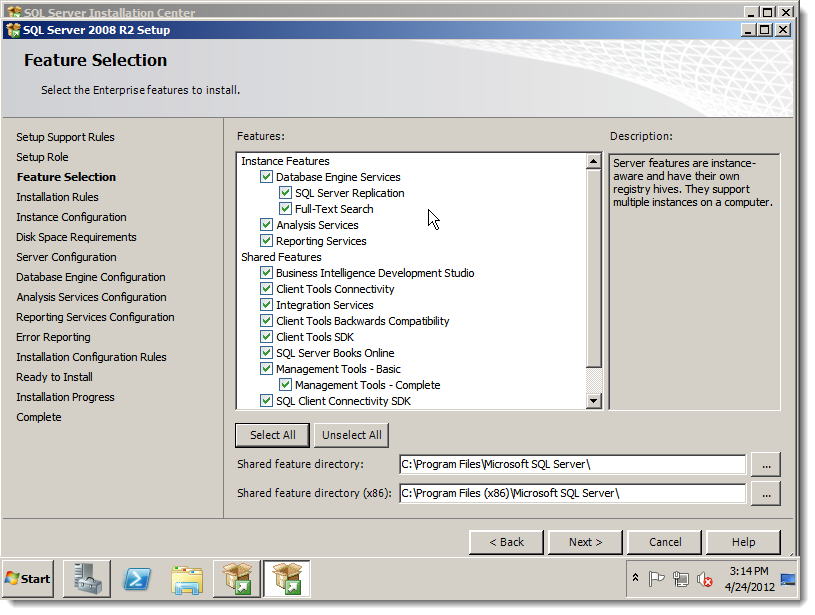Image resolution: width=815 pixels, height=615 pixels.
Task: Proceed with the Next button
Action: pos(585,542)
